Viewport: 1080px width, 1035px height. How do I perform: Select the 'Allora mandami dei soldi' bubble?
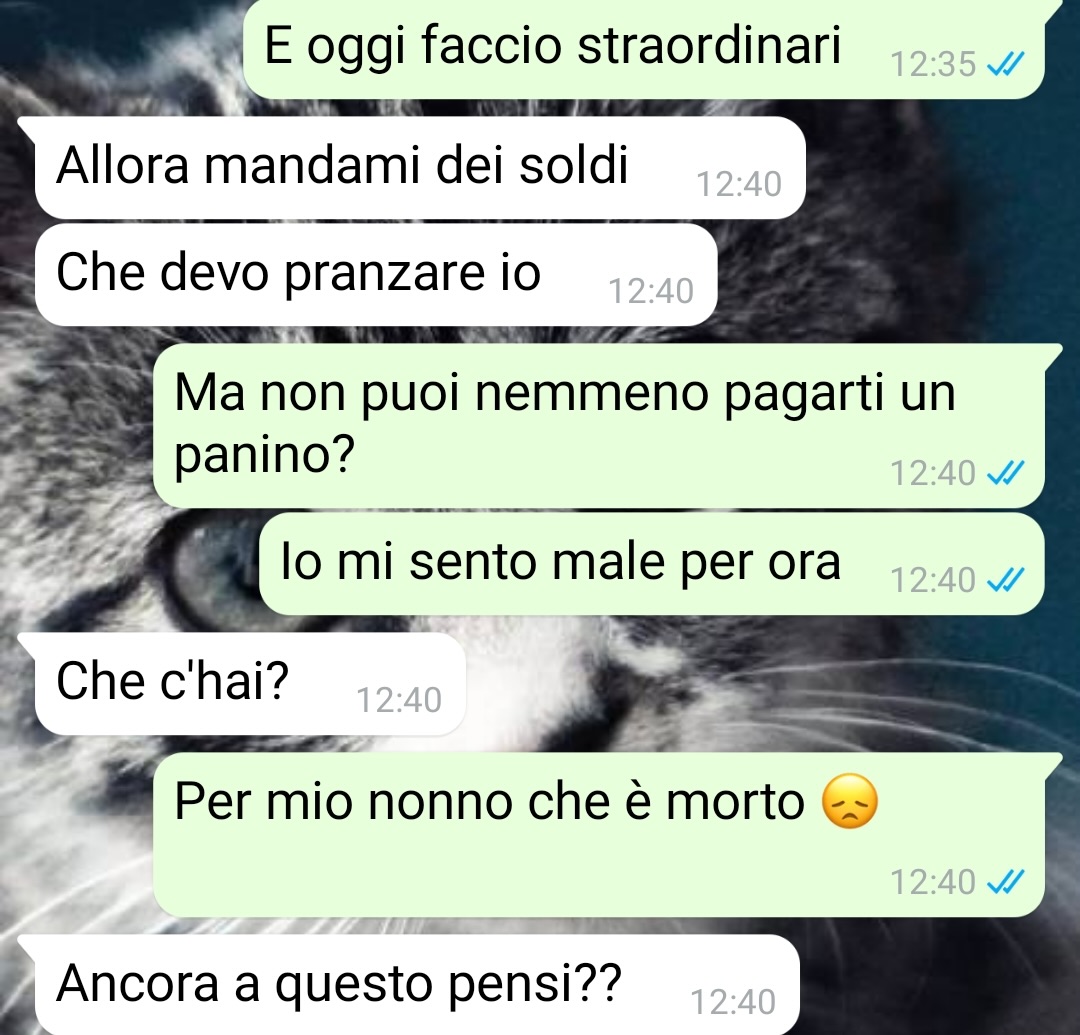click(419, 167)
